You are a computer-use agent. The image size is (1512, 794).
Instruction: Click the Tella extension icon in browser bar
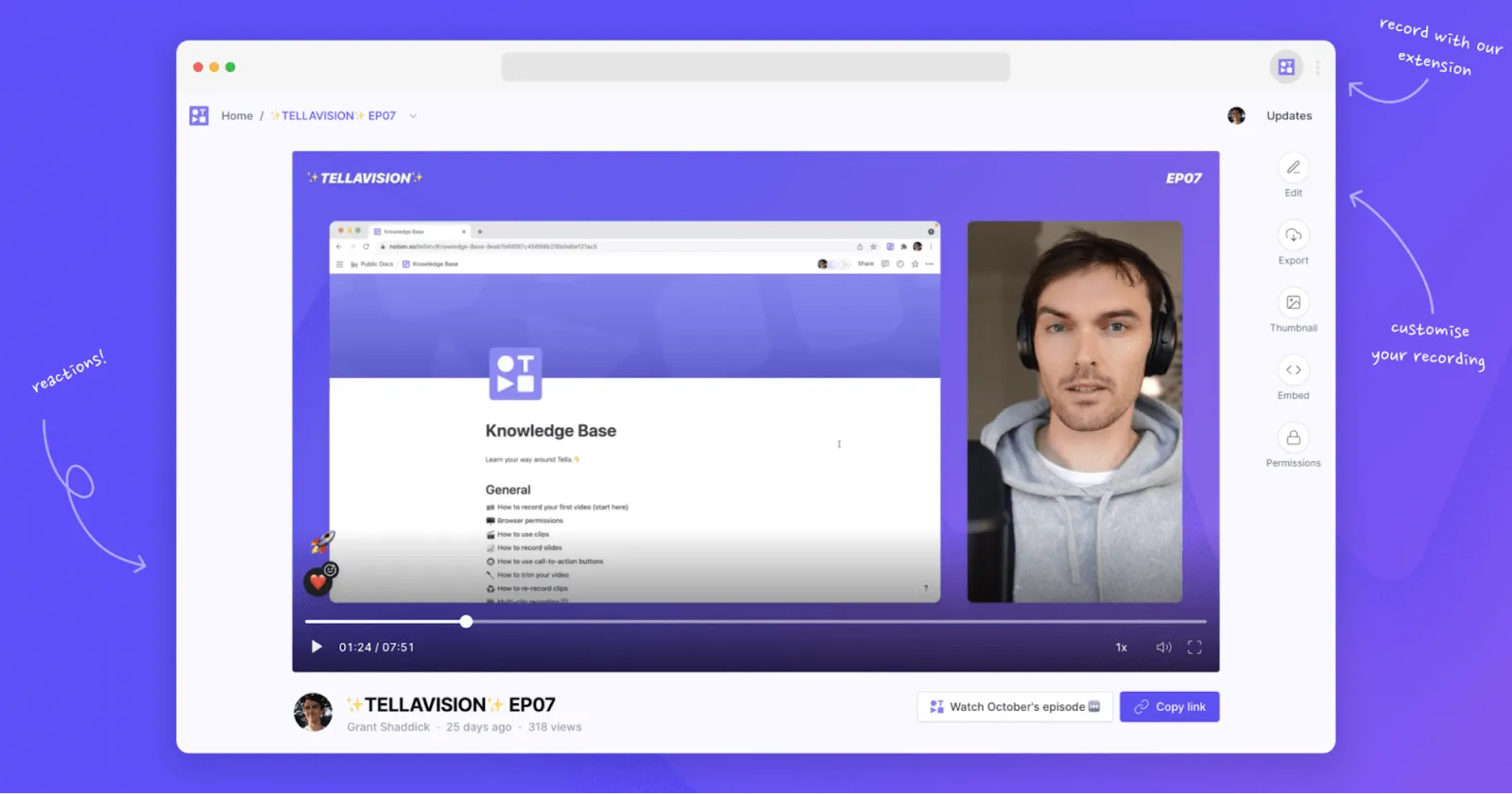coord(1286,67)
